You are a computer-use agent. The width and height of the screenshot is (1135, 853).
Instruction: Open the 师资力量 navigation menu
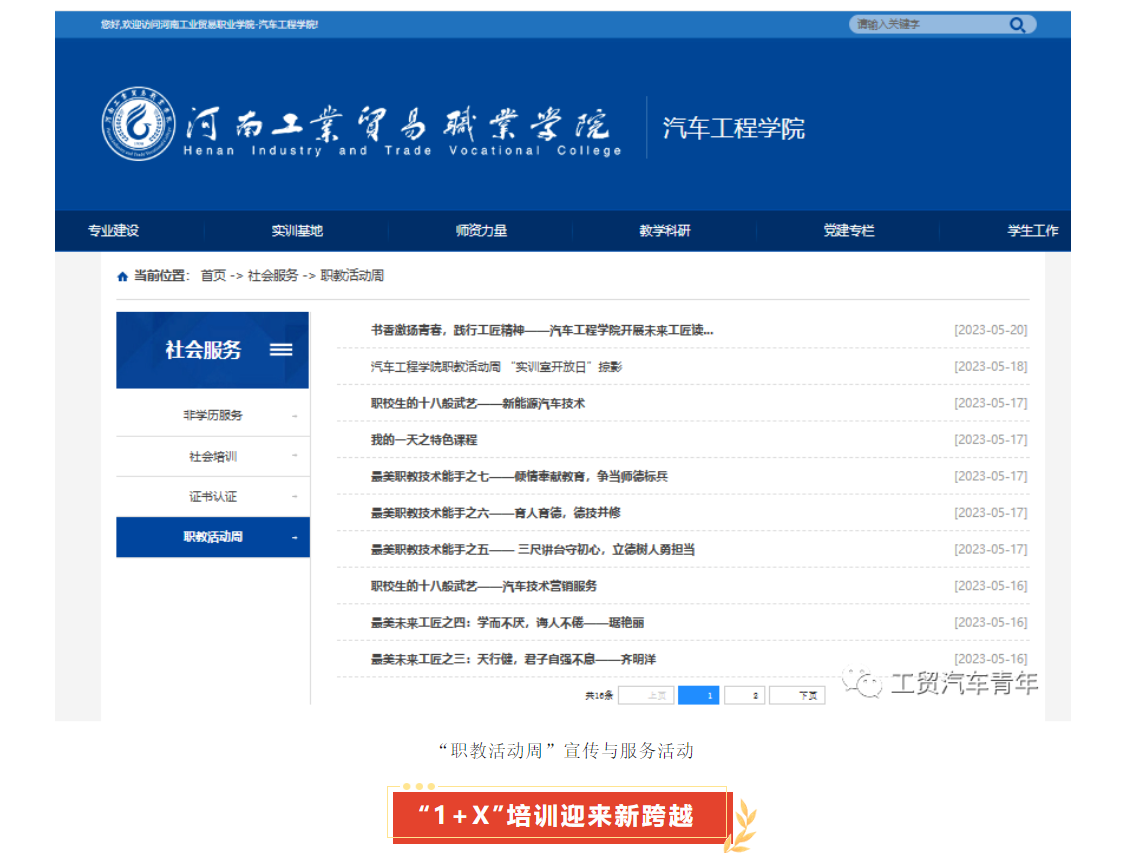481,231
